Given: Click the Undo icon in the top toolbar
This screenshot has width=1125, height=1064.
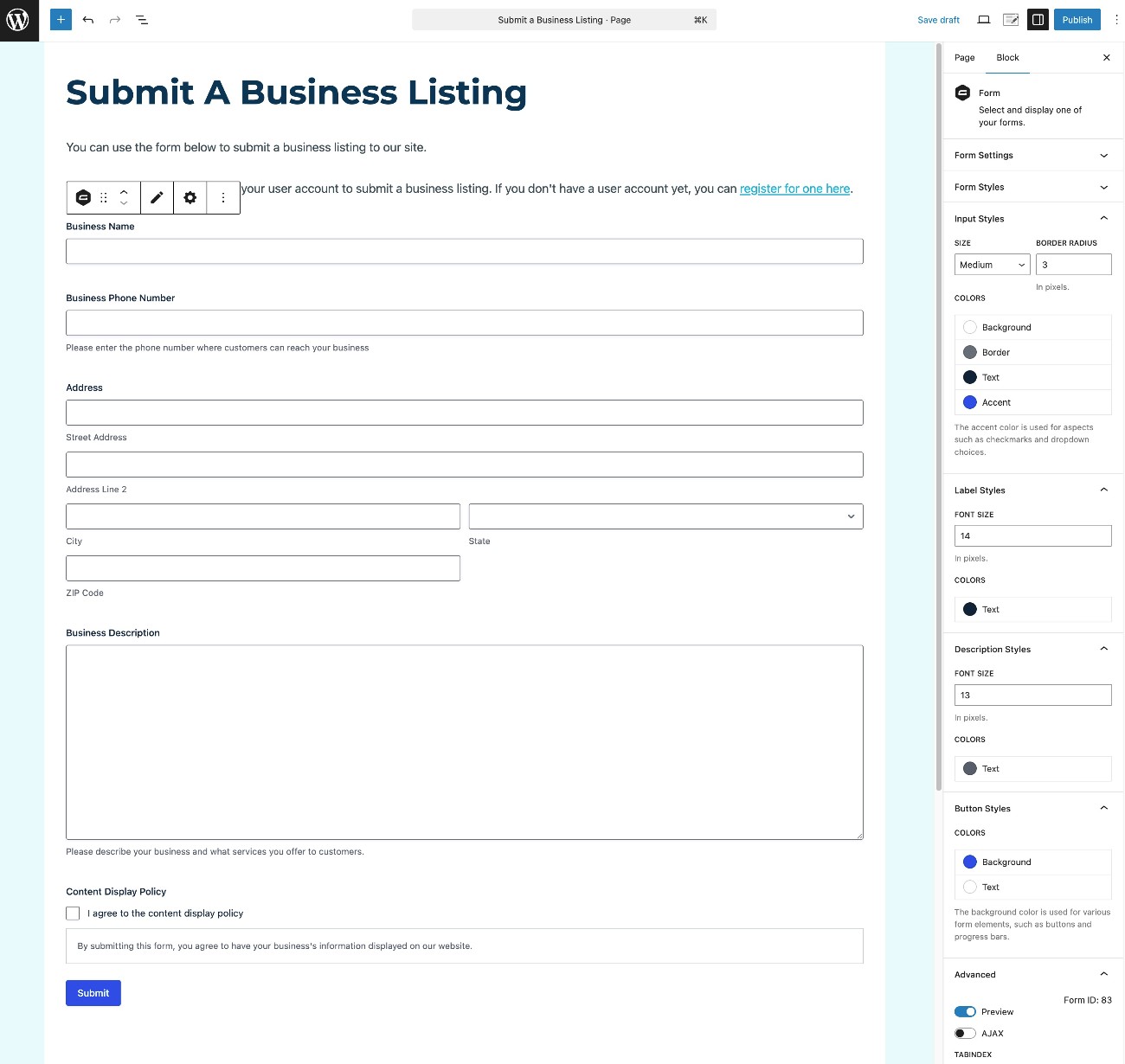Looking at the screenshot, I should [x=87, y=19].
